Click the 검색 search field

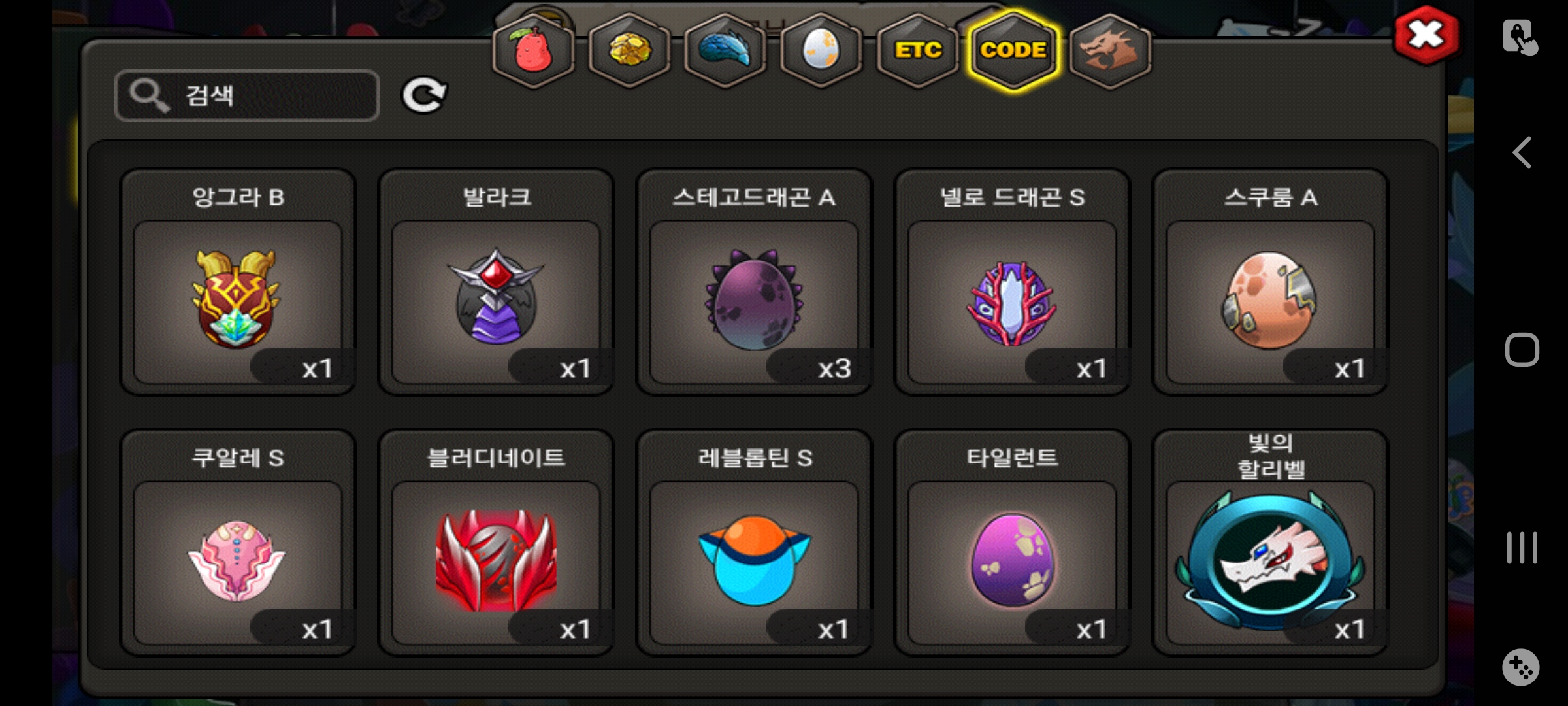pos(247,95)
